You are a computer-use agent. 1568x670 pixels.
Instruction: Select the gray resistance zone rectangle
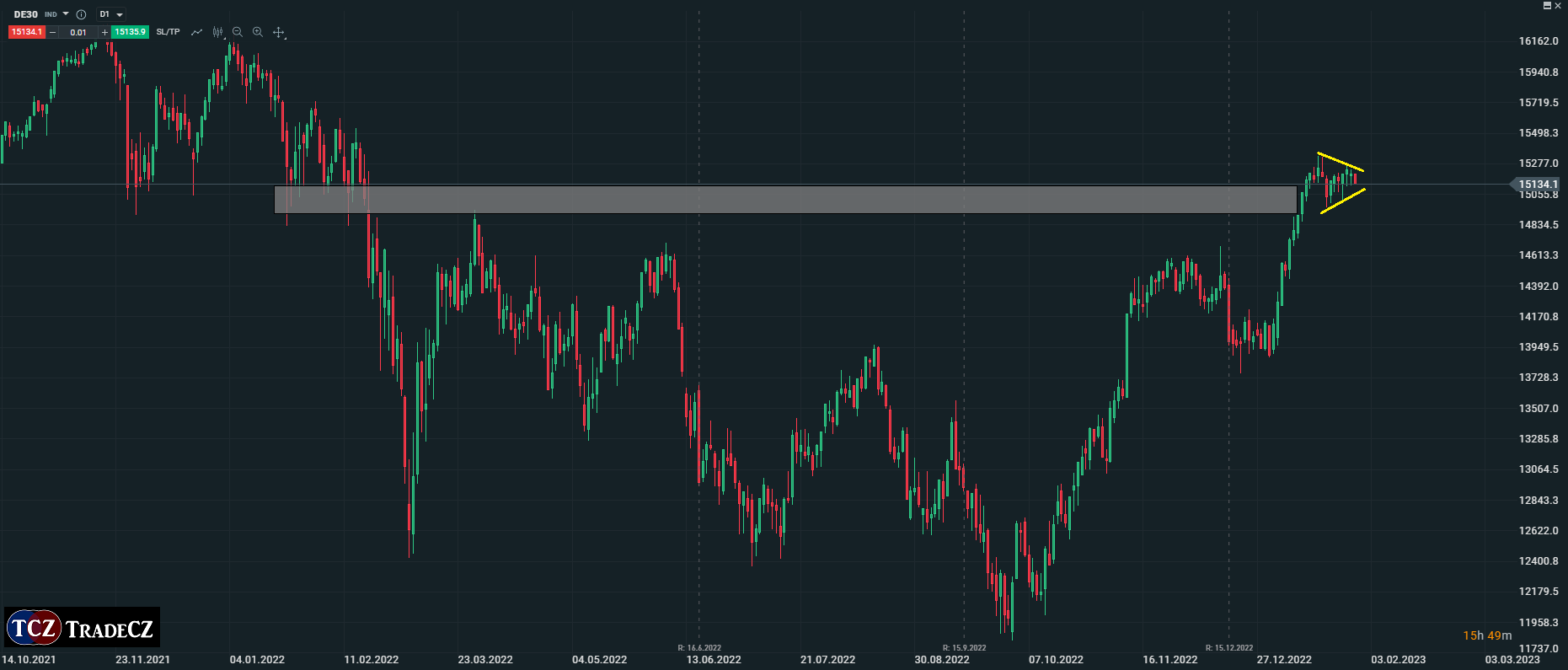784,200
